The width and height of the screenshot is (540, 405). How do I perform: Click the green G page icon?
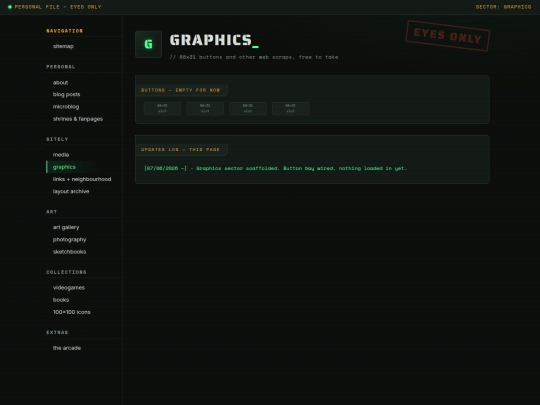[x=148, y=44]
